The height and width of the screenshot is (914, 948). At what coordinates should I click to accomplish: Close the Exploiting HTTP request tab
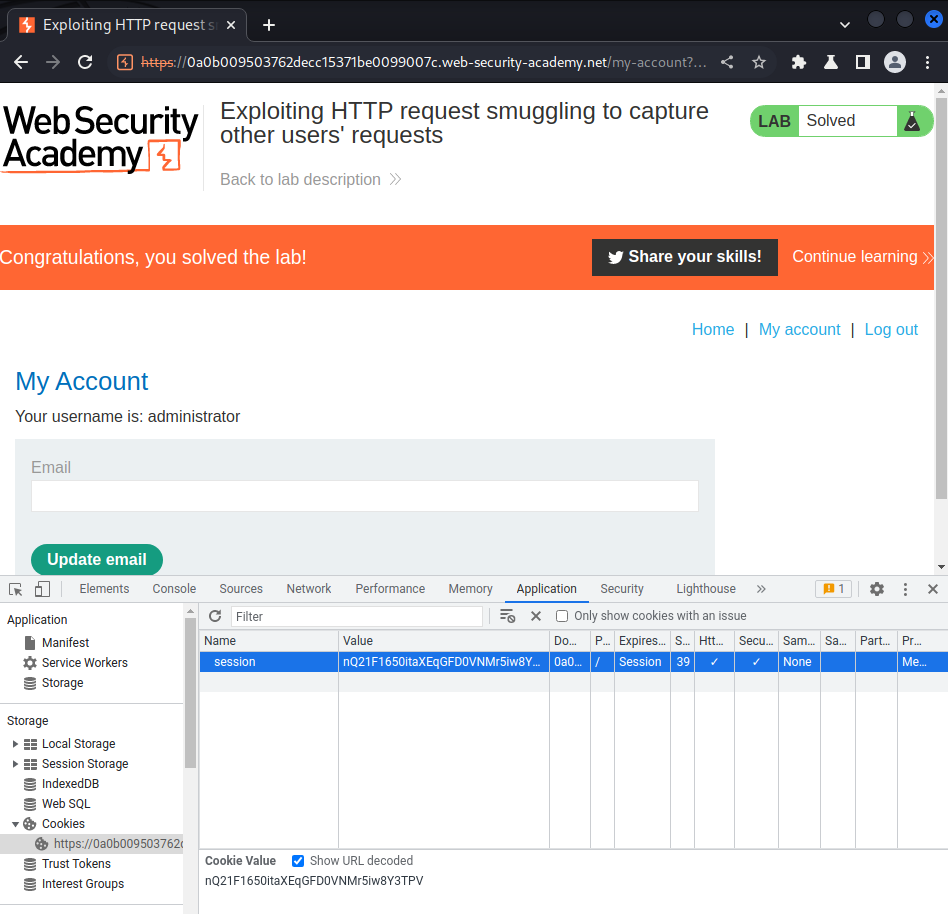(230, 25)
